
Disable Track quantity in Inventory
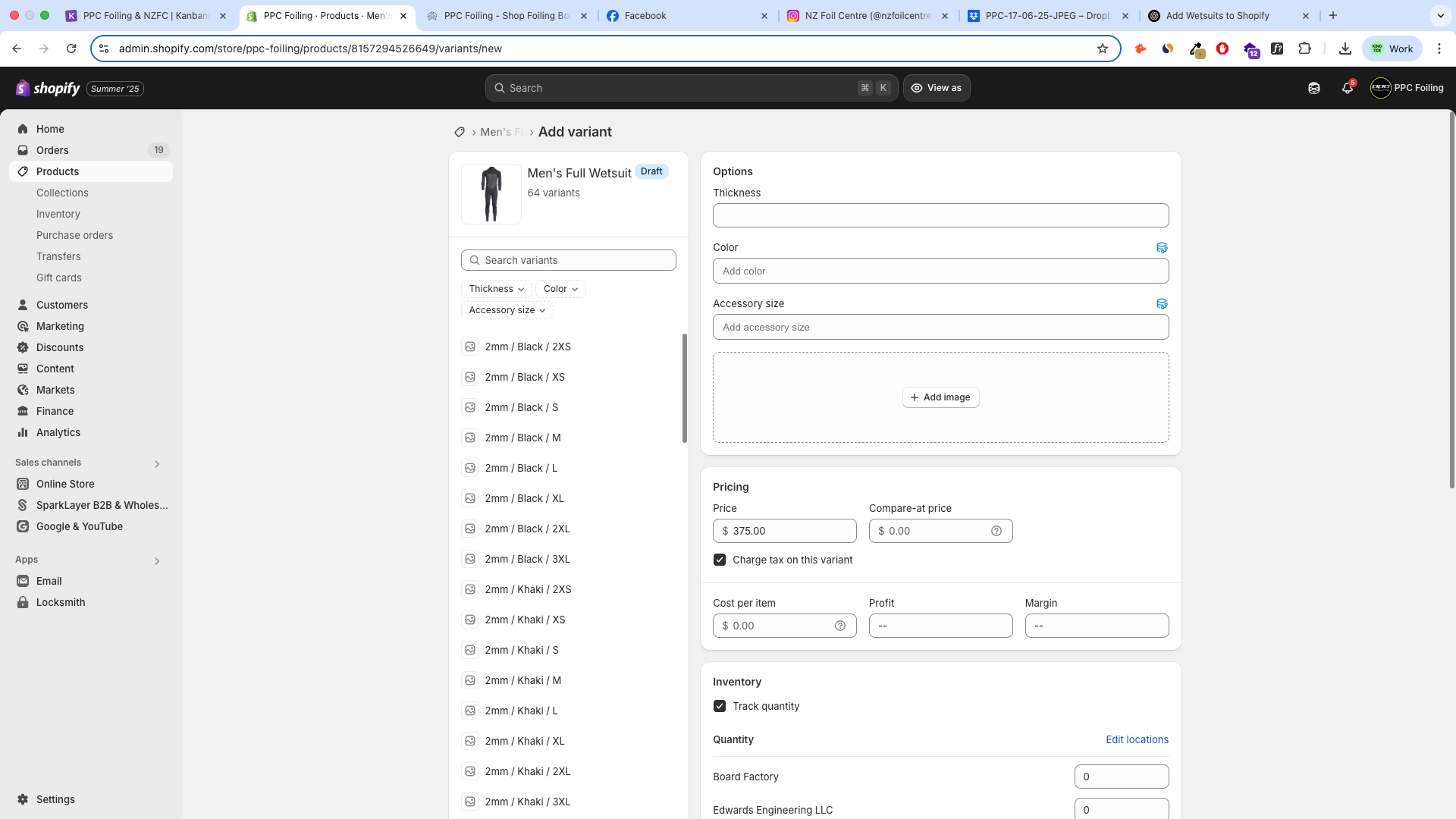click(x=719, y=706)
